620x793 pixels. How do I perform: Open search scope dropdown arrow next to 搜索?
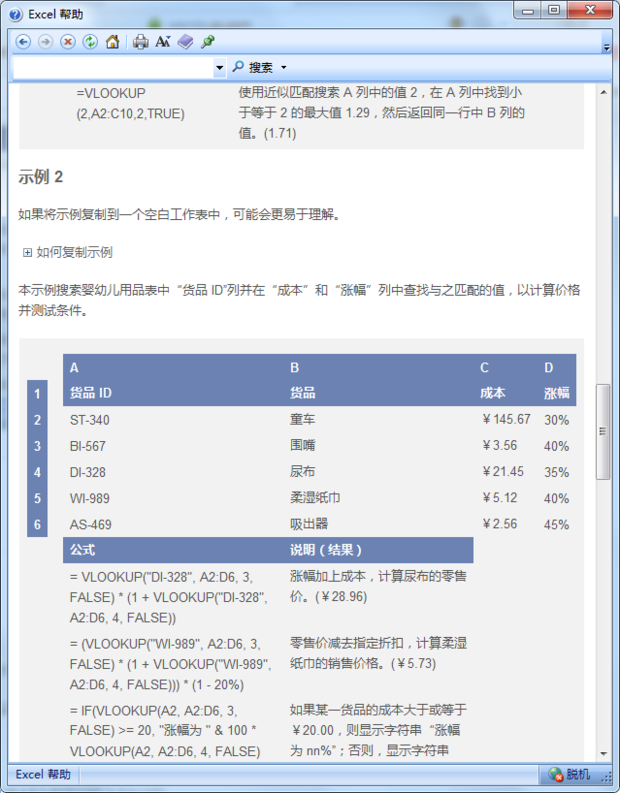click(x=283, y=67)
